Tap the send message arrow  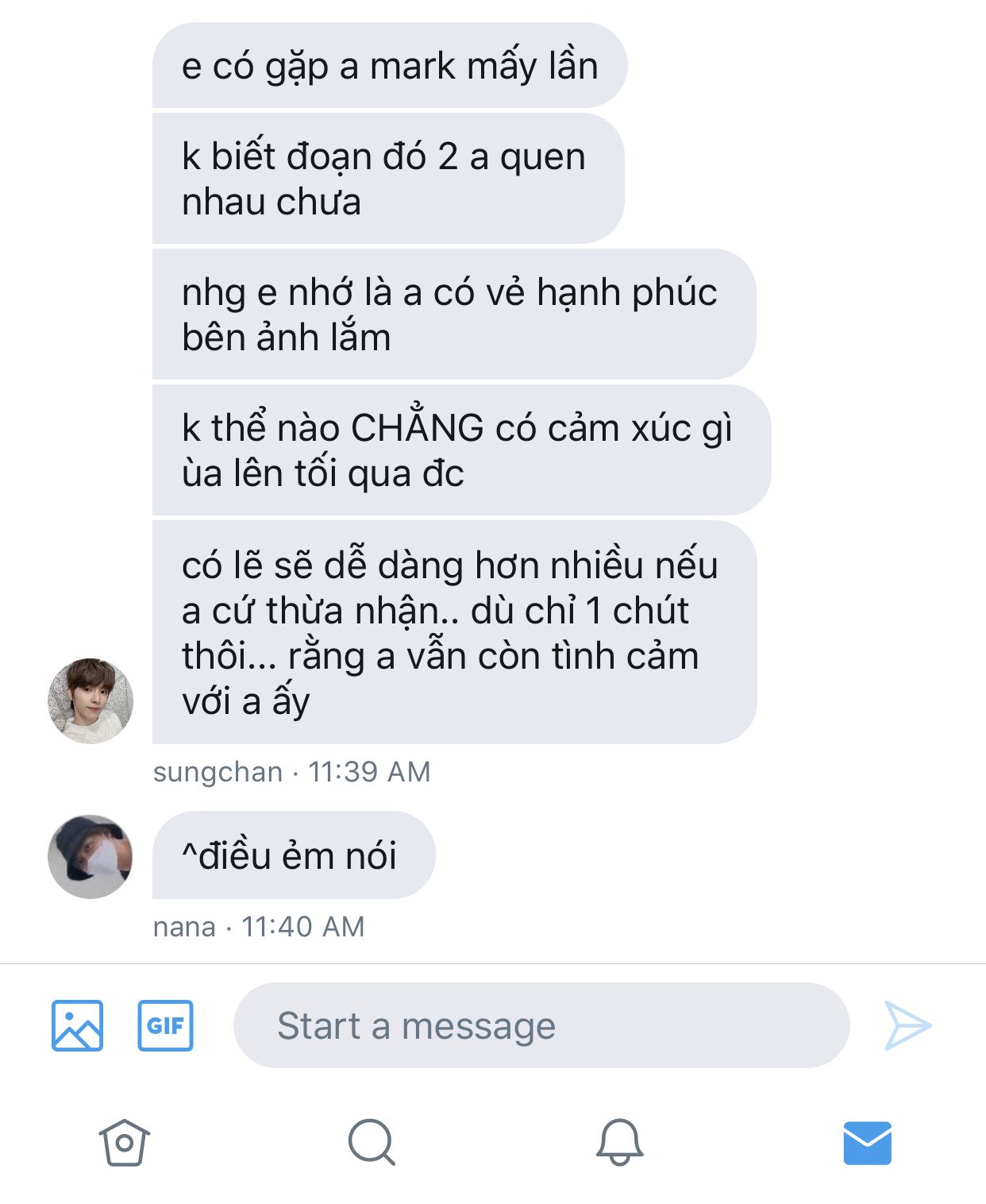pyautogui.click(x=907, y=1025)
